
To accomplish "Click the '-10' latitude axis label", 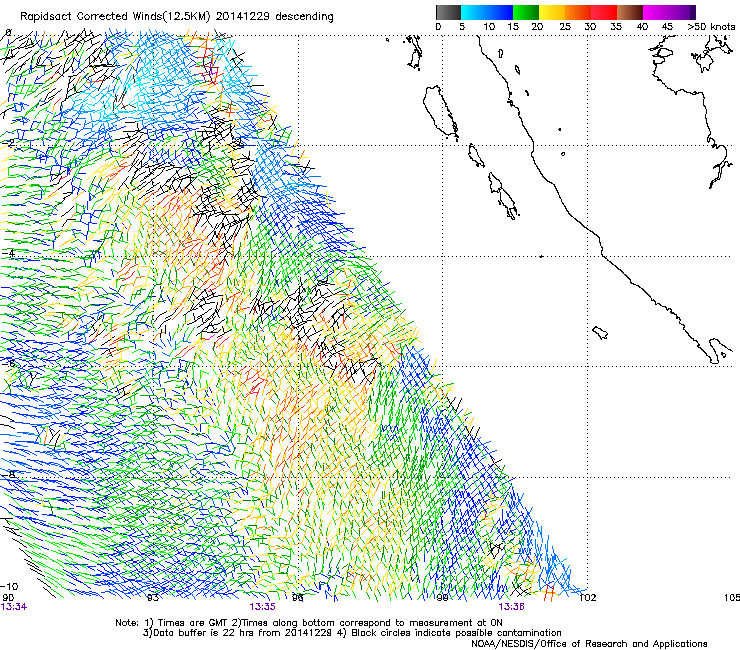I will point(9,587).
